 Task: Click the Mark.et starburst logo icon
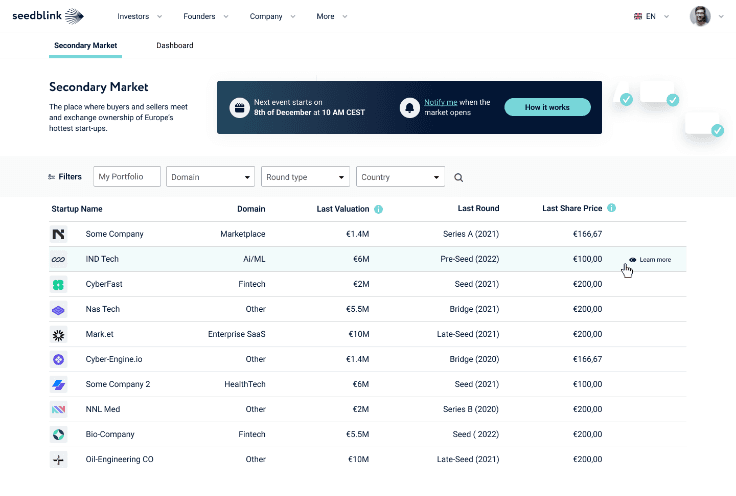coord(58,334)
